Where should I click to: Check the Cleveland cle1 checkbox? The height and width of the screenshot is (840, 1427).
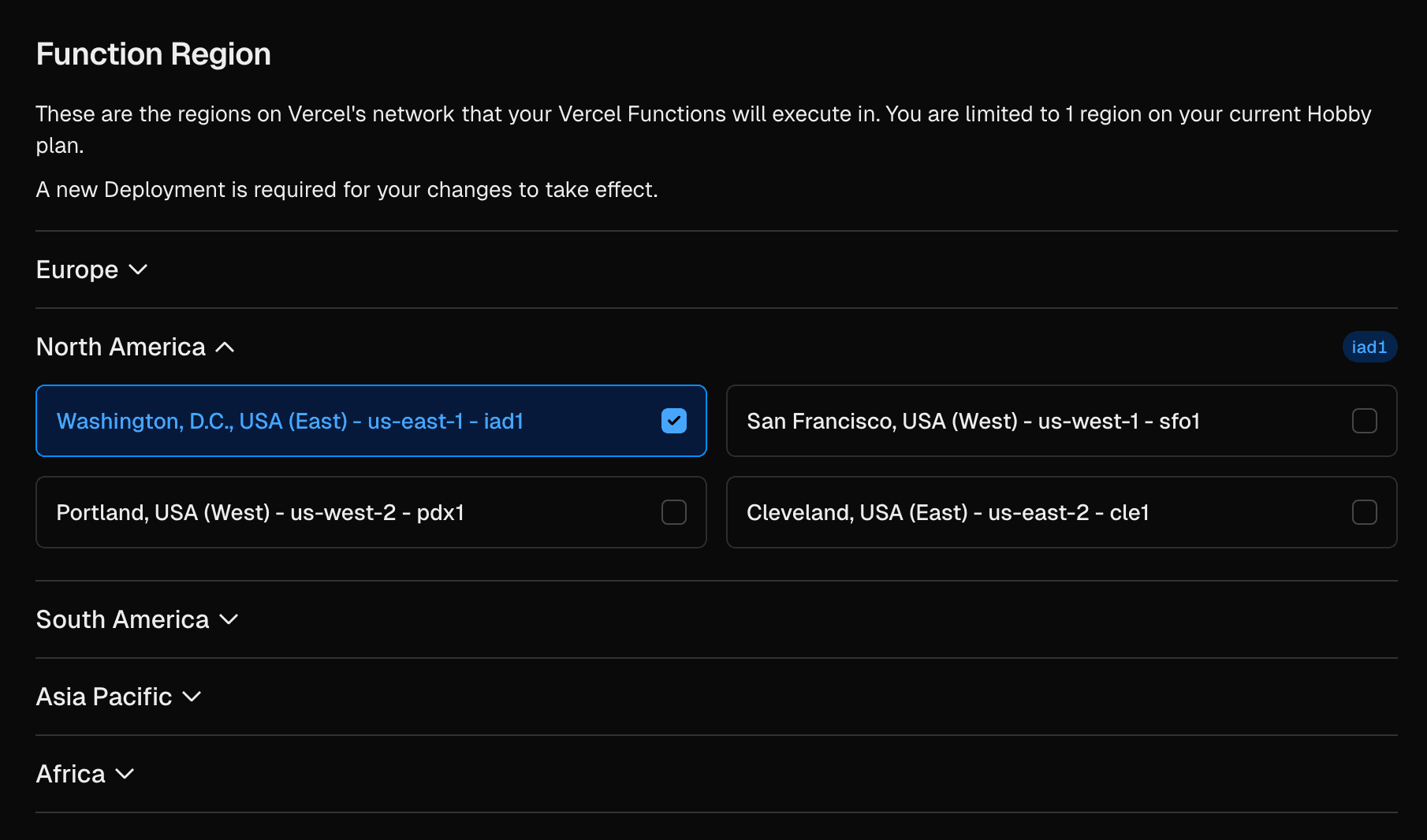pyautogui.click(x=1364, y=513)
